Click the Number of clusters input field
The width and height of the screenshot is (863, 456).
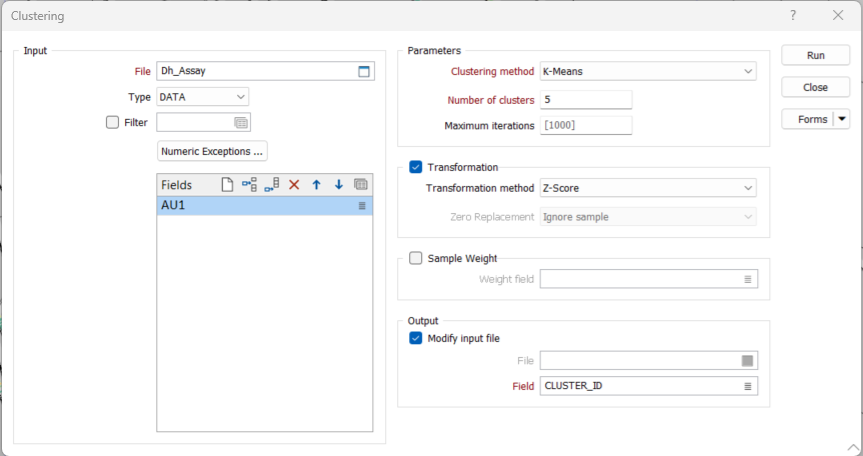[x=586, y=99]
